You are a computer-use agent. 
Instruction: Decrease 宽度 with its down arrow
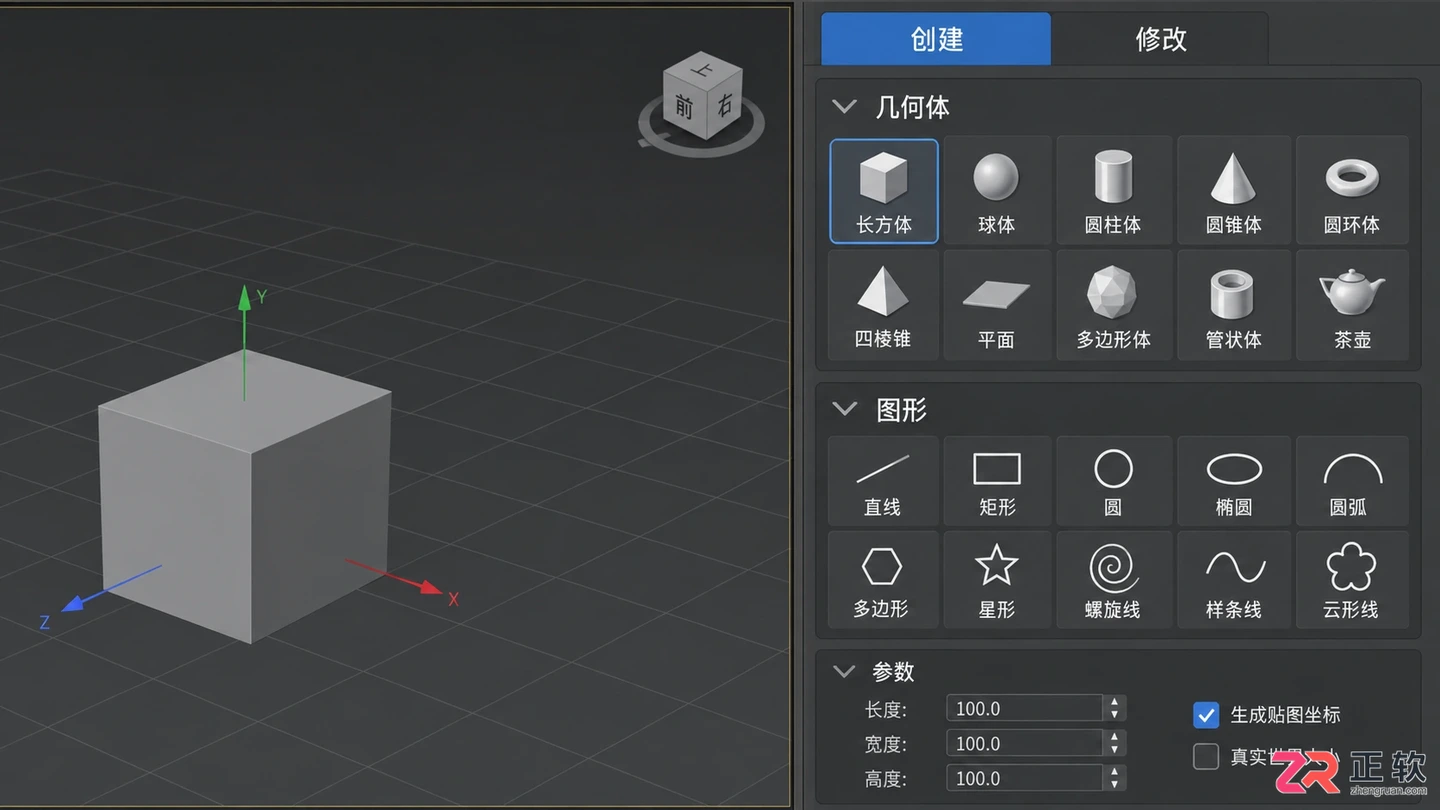coord(1115,750)
